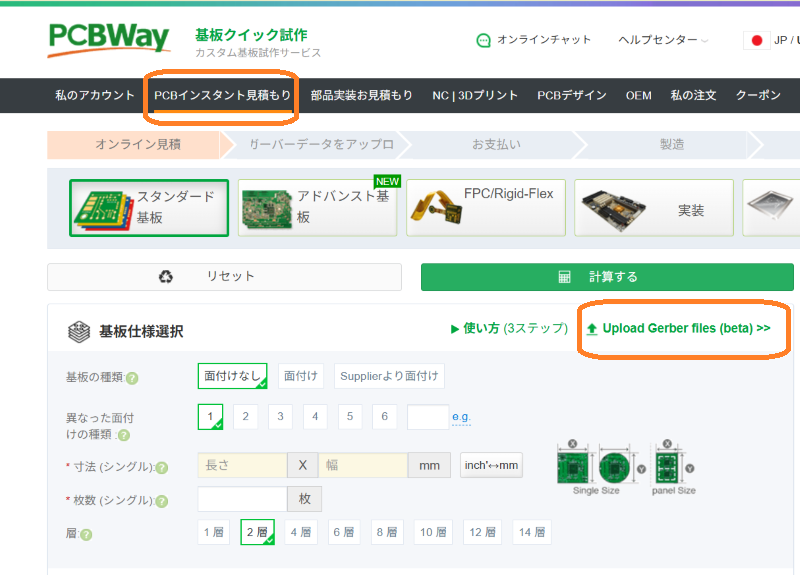Click help icon beside 層 label
Screen dimensions: 800x575
point(86,534)
